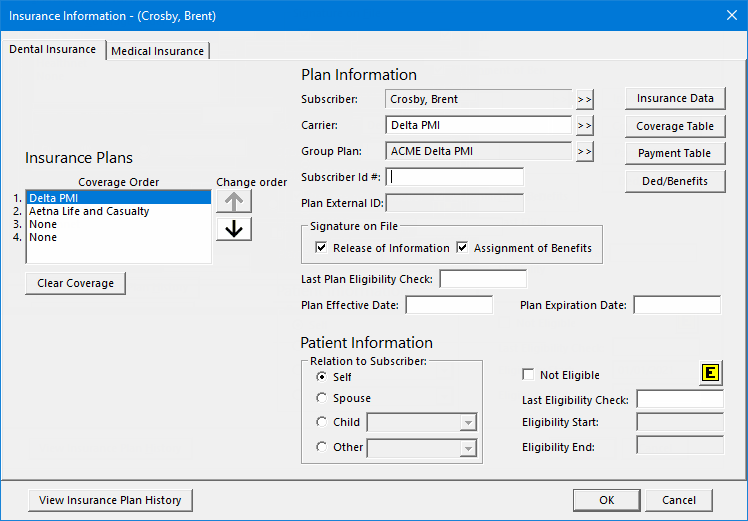The height and width of the screenshot is (521, 748).
Task: View Insurance Plan History
Action: point(110,500)
